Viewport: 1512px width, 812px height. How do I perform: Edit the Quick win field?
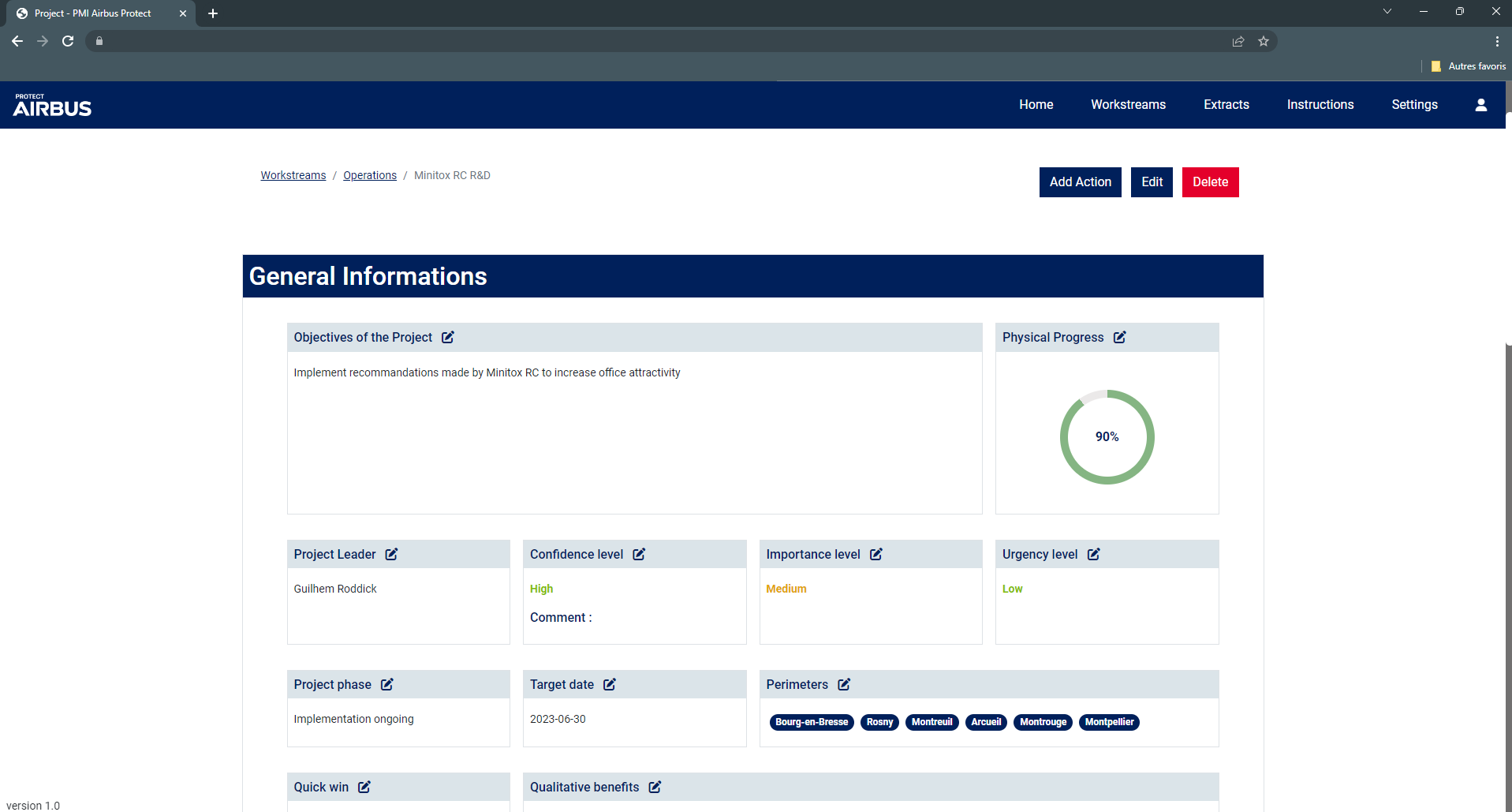(364, 787)
